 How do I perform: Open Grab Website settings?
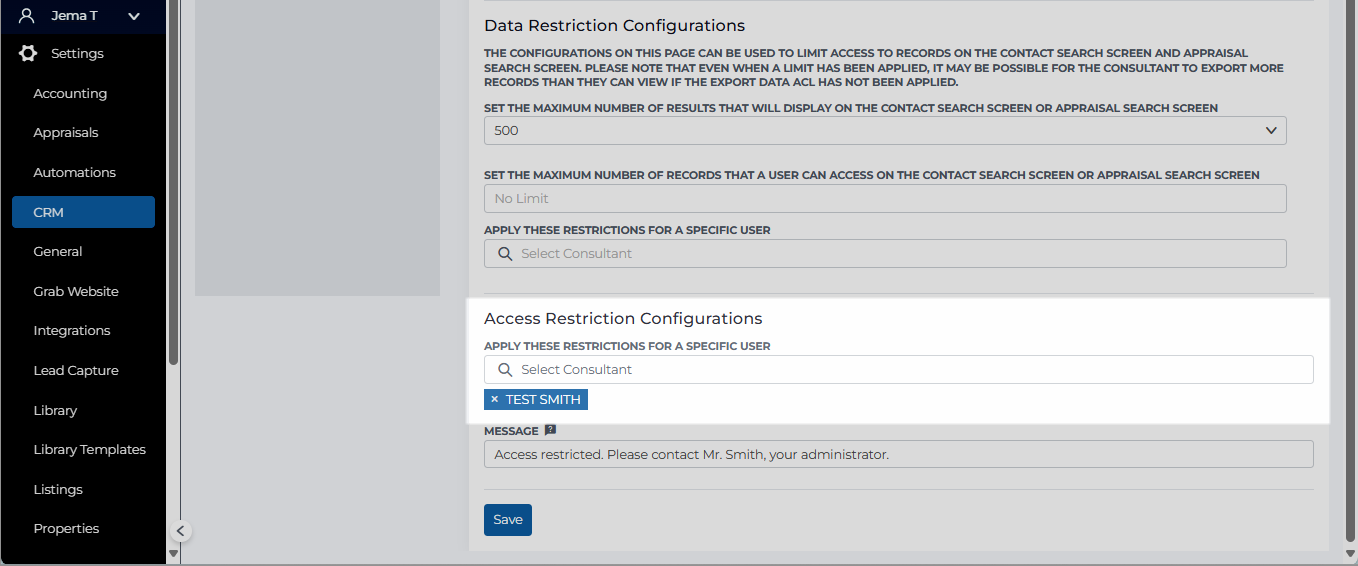(76, 291)
